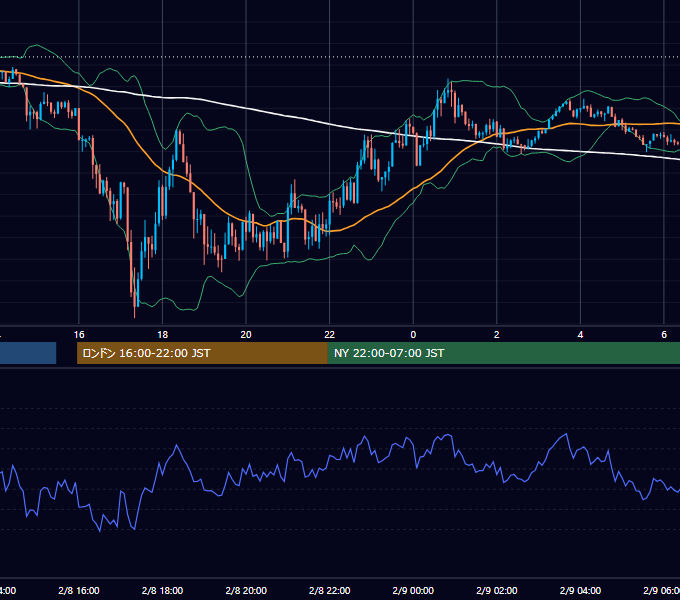Select the ロンドン 16:00-22:00 JST session bar
This screenshot has width=680, height=600.
(x=202, y=353)
